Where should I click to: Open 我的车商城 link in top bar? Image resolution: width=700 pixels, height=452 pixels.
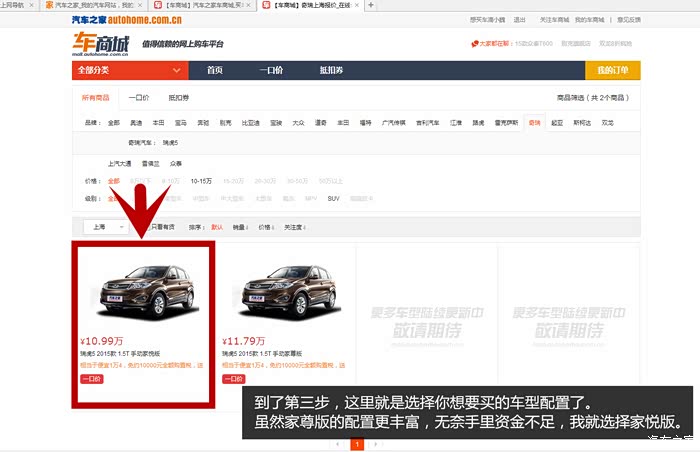(x=589, y=20)
